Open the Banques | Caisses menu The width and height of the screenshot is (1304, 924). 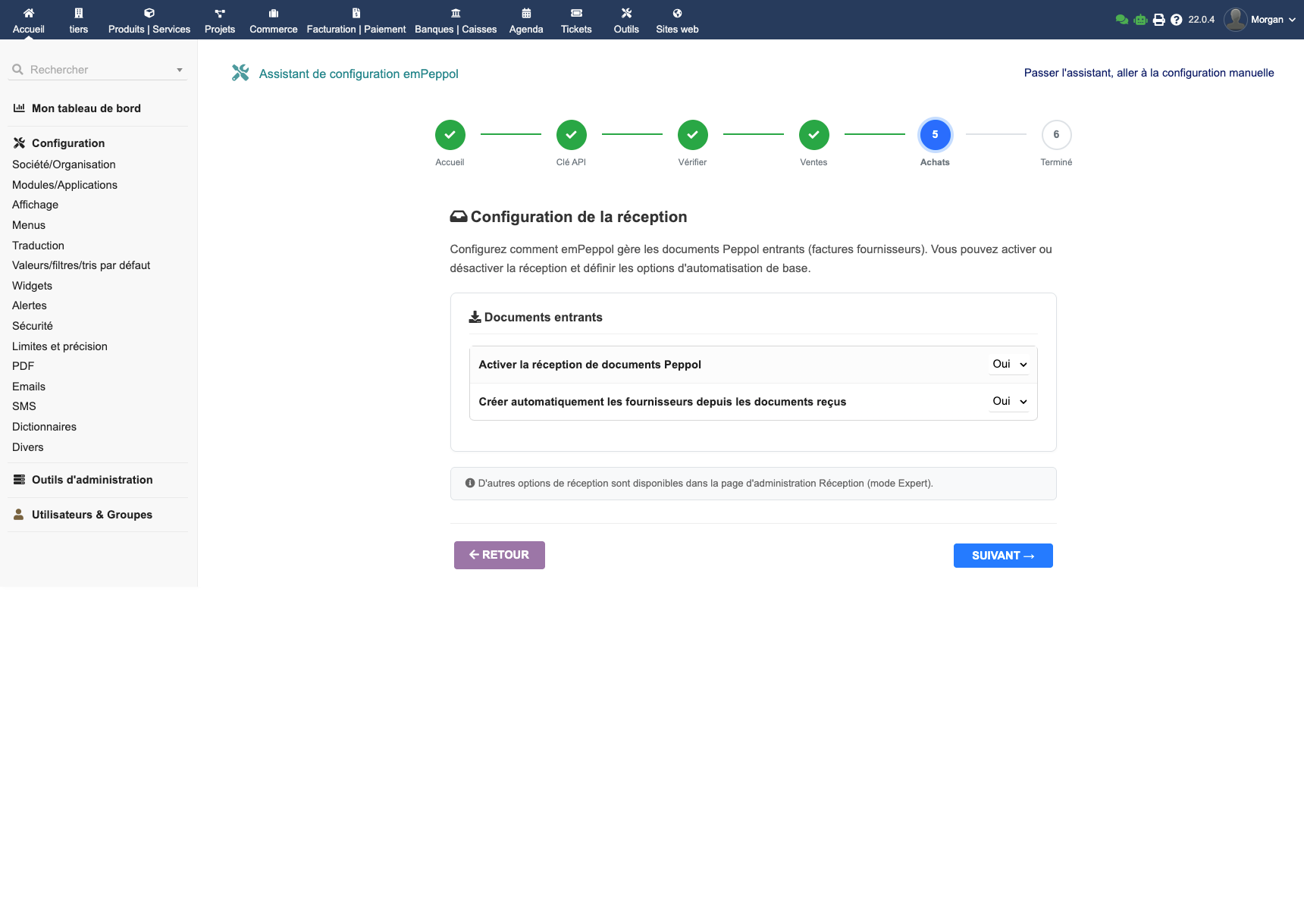pyautogui.click(x=456, y=20)
